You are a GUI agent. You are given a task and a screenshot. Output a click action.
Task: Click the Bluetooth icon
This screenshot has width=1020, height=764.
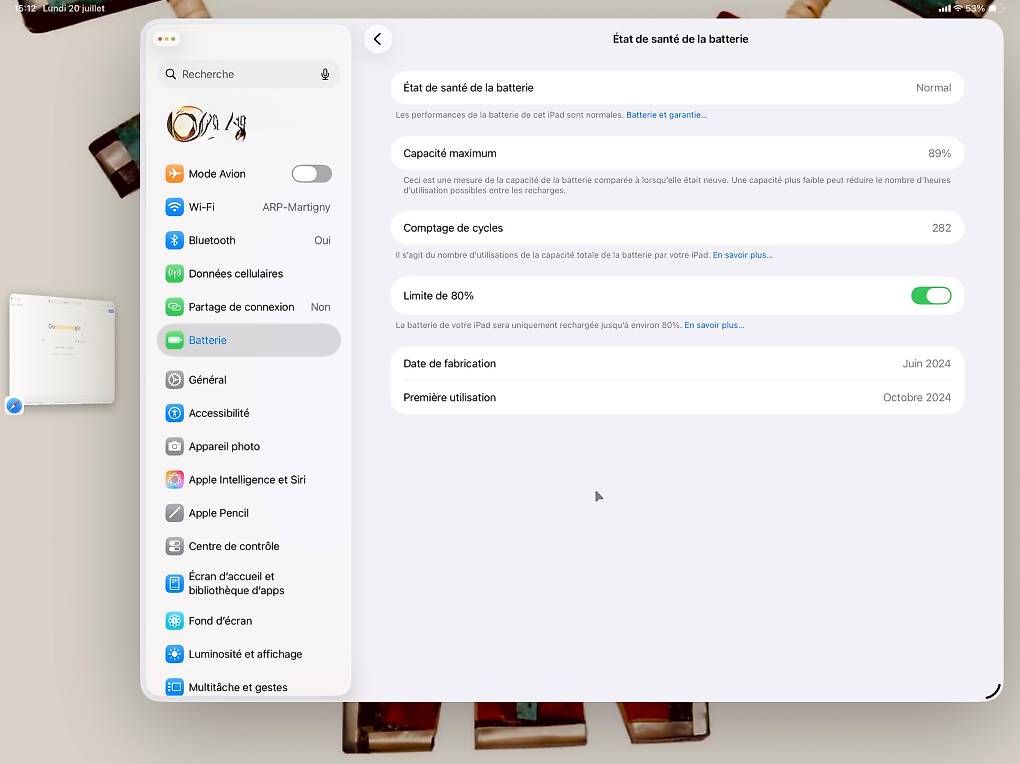[174, 240]
